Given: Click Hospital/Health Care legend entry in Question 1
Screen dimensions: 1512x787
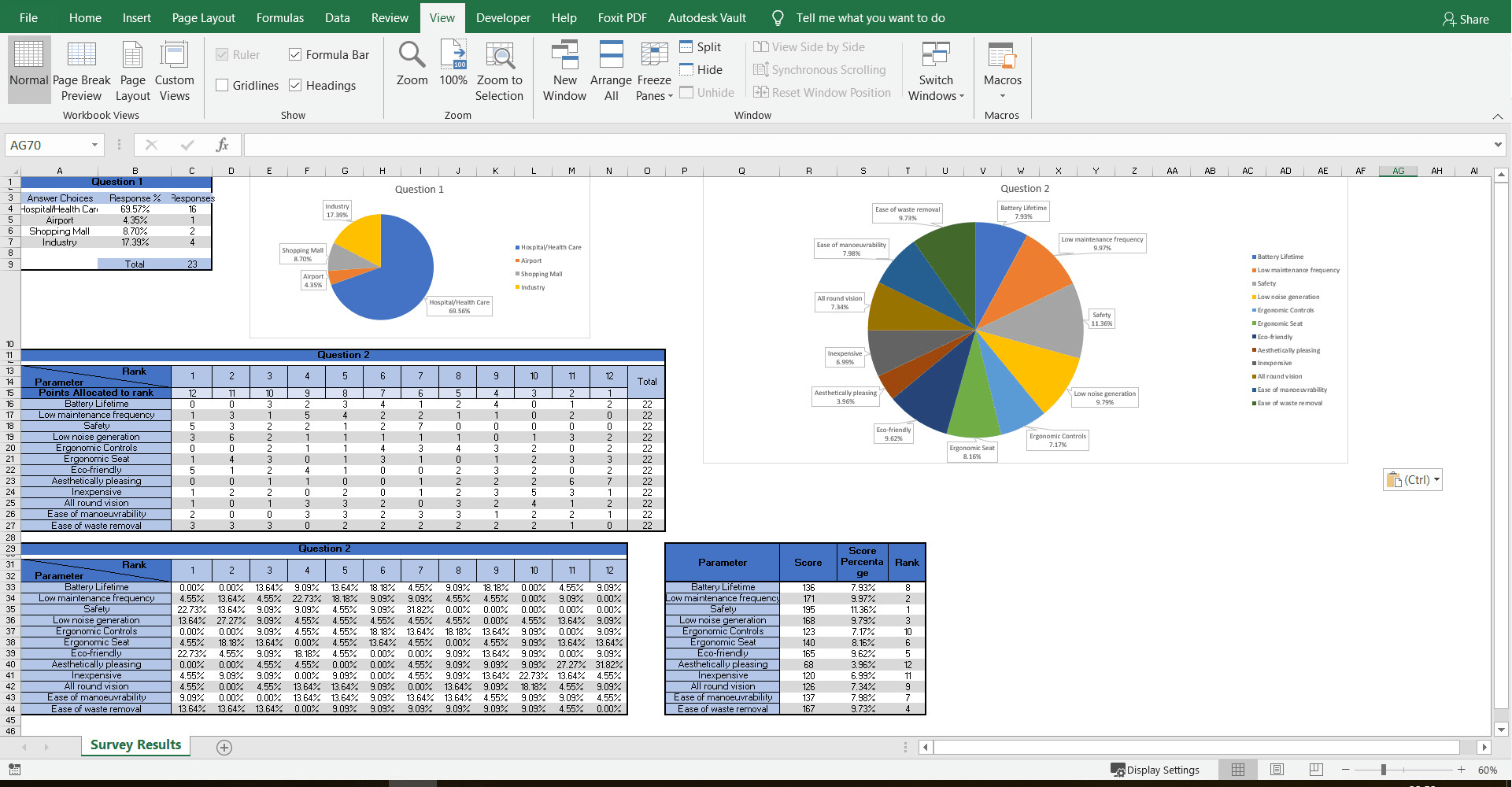Looking at the screenshot, I should [549, 247].
